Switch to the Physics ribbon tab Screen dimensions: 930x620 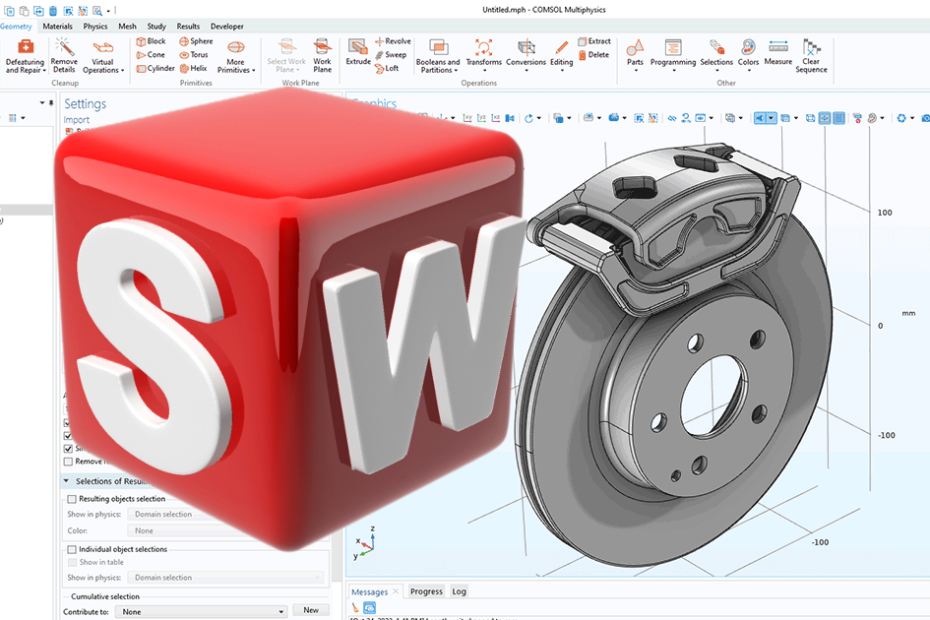pos(95,26)
